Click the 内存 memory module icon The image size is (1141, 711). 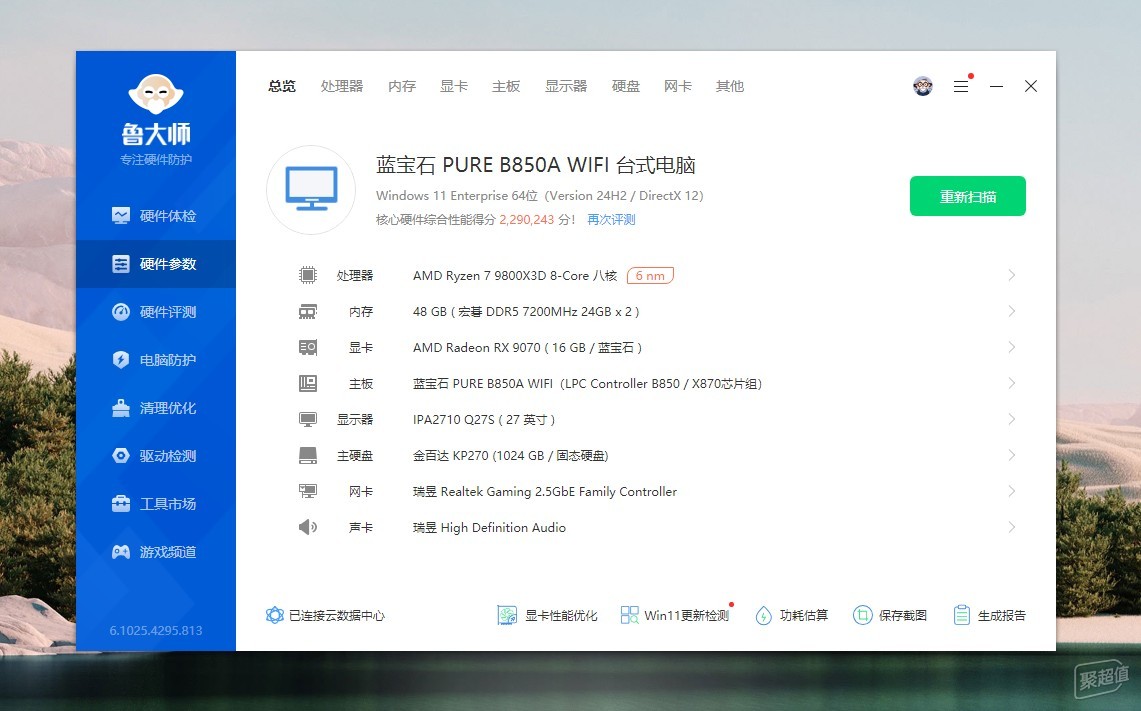click(308, 311)
